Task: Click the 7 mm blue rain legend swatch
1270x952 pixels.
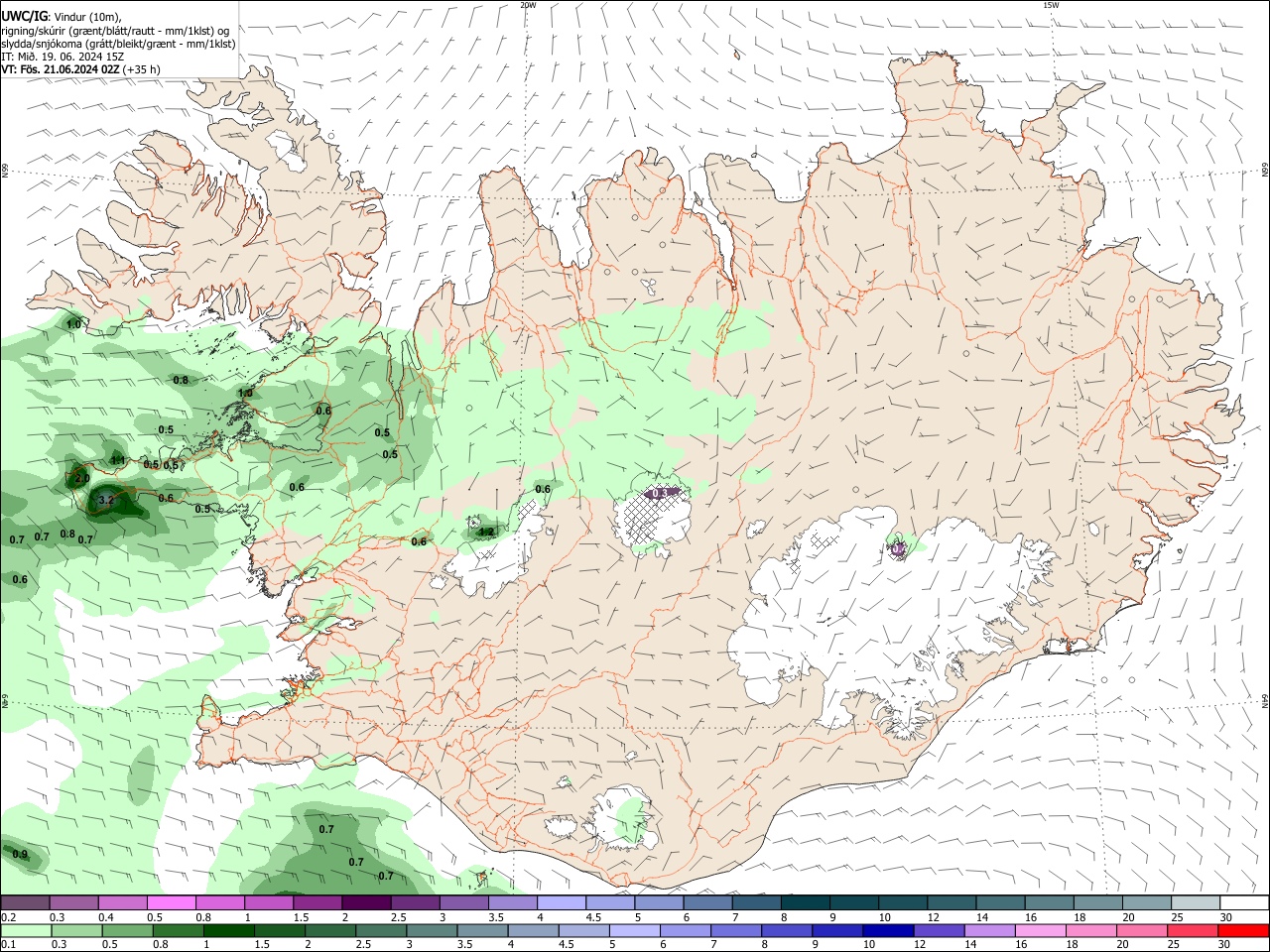Action: point(737,930)
